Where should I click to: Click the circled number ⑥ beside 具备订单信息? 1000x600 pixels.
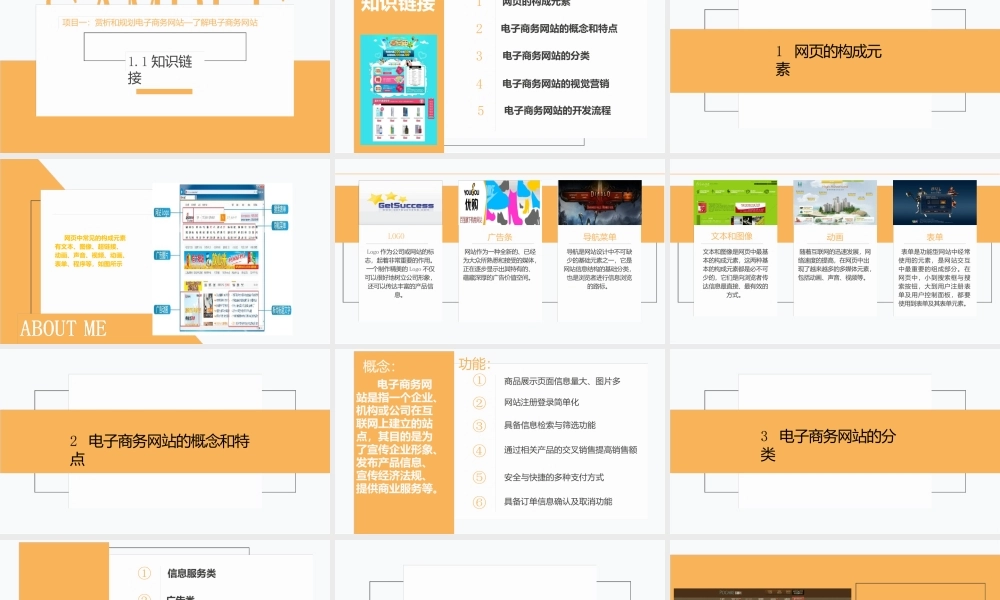(479, 502)
